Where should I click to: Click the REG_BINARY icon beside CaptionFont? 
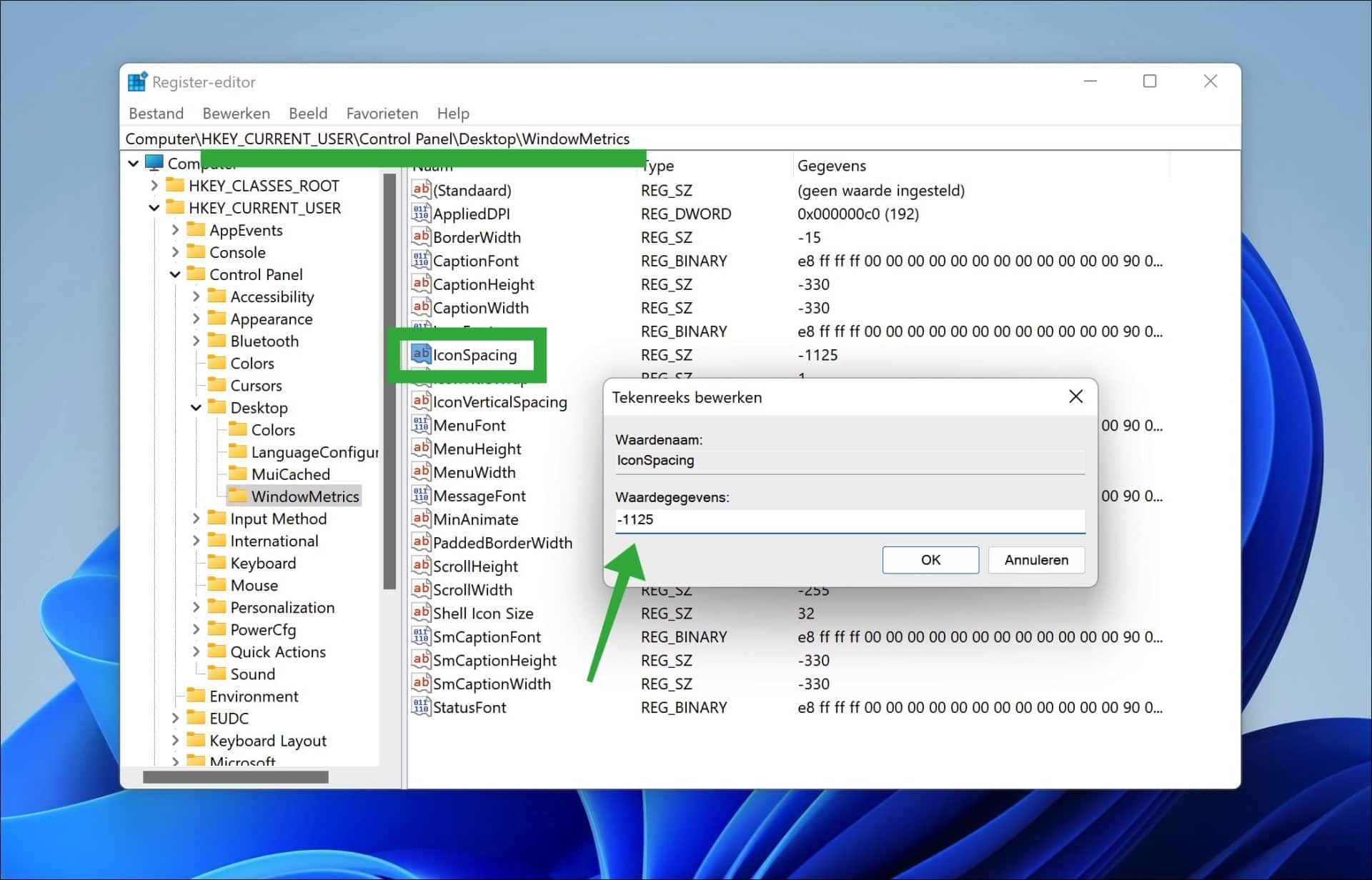coord(420,261)
